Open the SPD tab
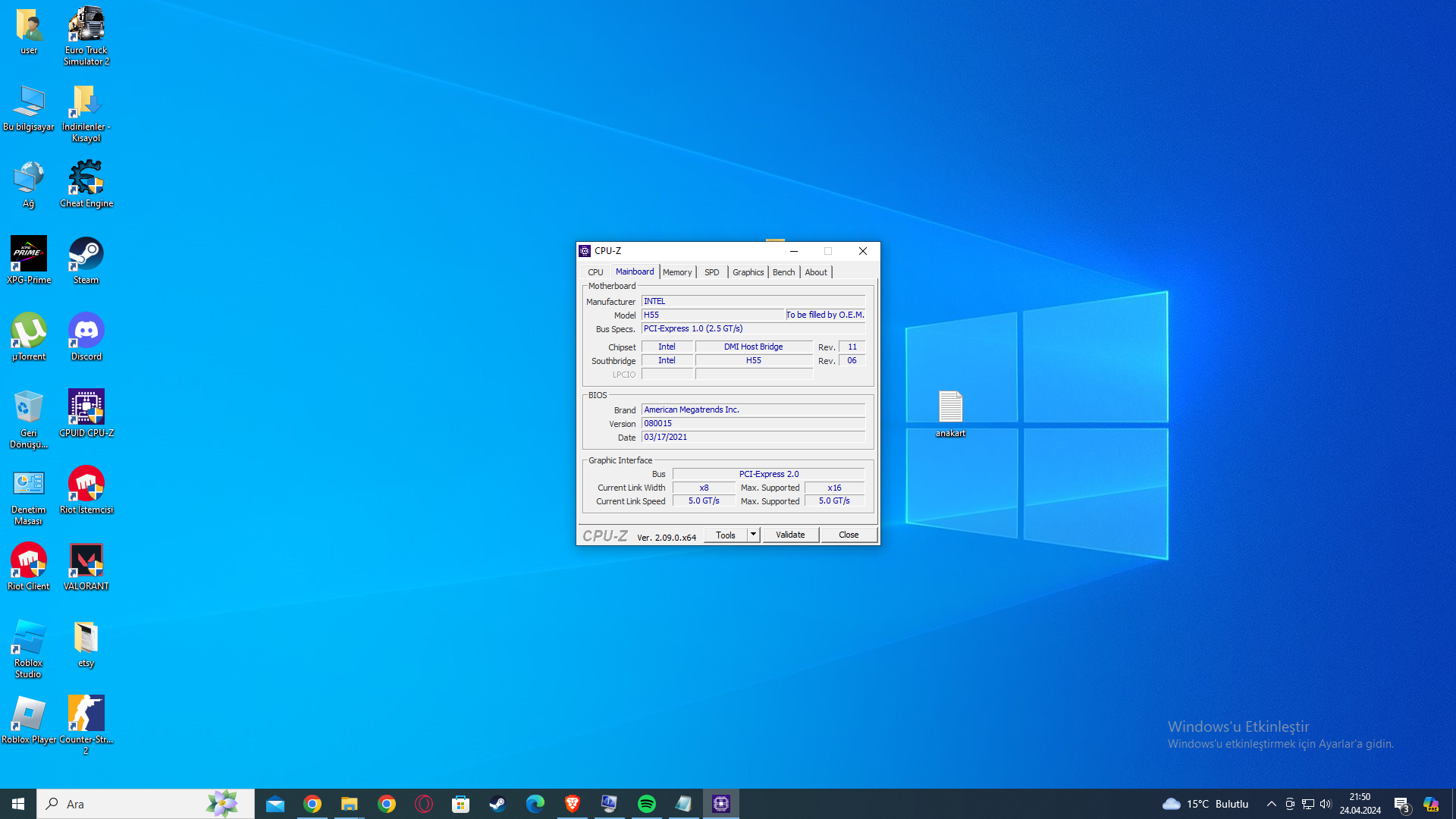 711,272
